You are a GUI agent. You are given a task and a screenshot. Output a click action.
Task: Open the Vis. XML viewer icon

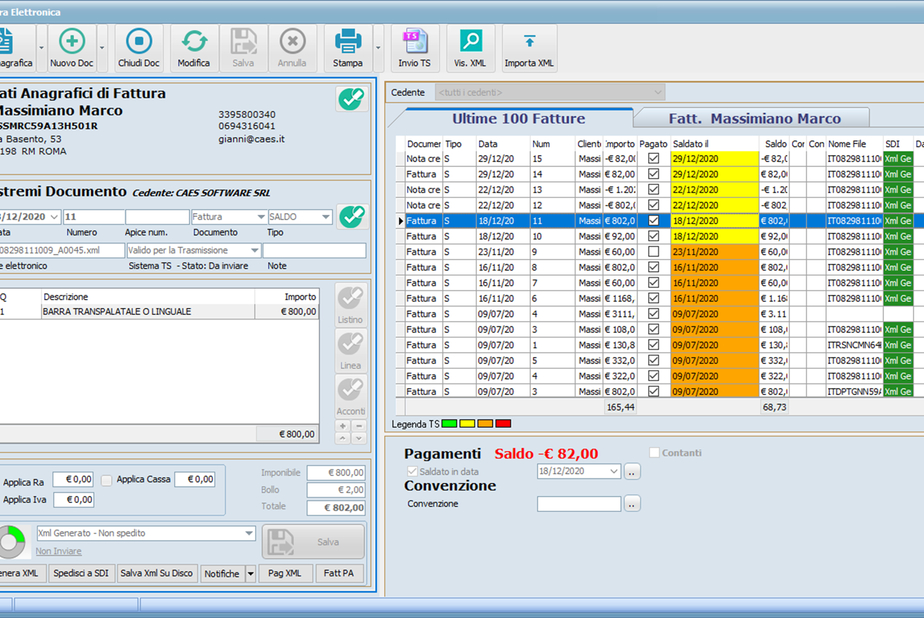pos(470,42)
